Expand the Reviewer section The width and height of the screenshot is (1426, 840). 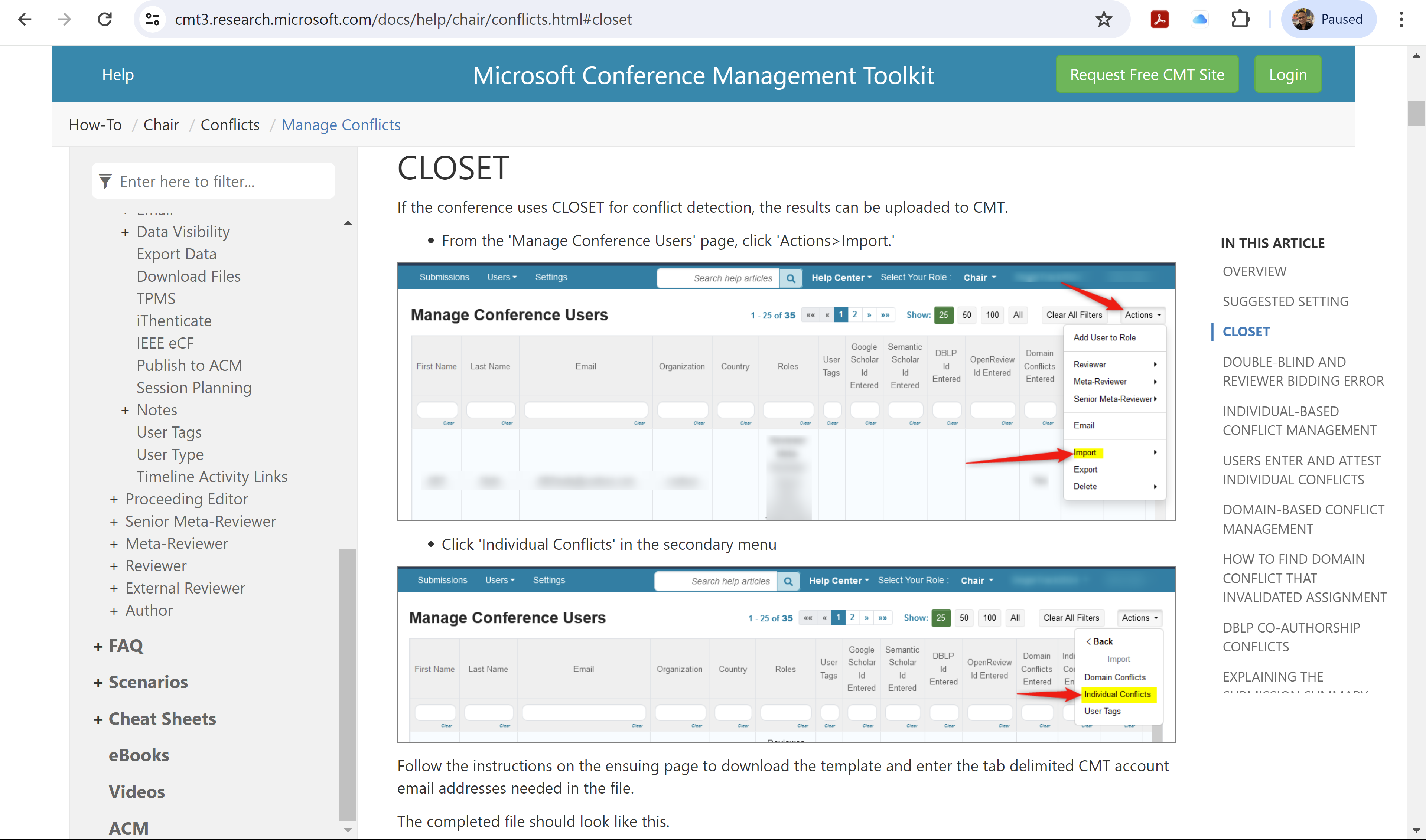(x=114, y=566)
